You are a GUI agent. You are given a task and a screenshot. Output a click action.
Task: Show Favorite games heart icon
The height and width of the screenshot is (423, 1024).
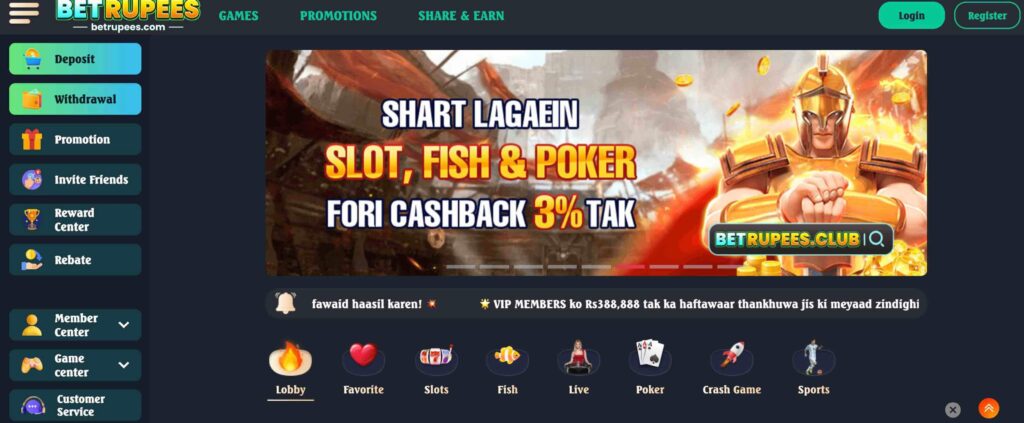coord(363,358)
